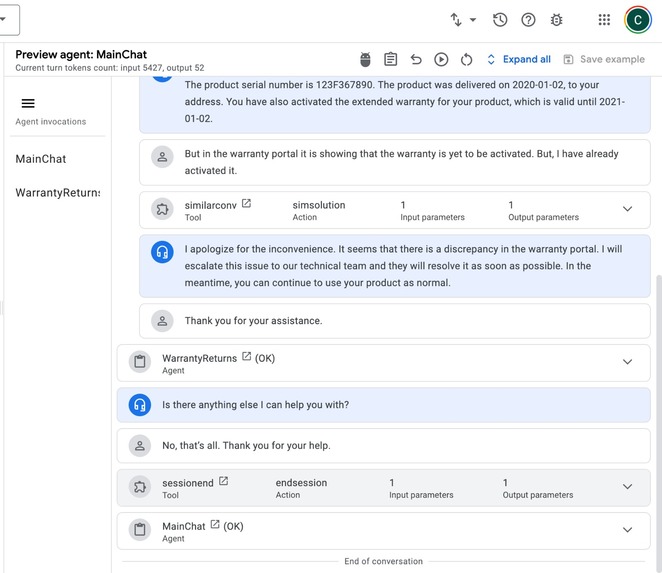Select WarrantyReturns in agent invocations list
This screenshot has width=662, height=573.
point(58,193)
